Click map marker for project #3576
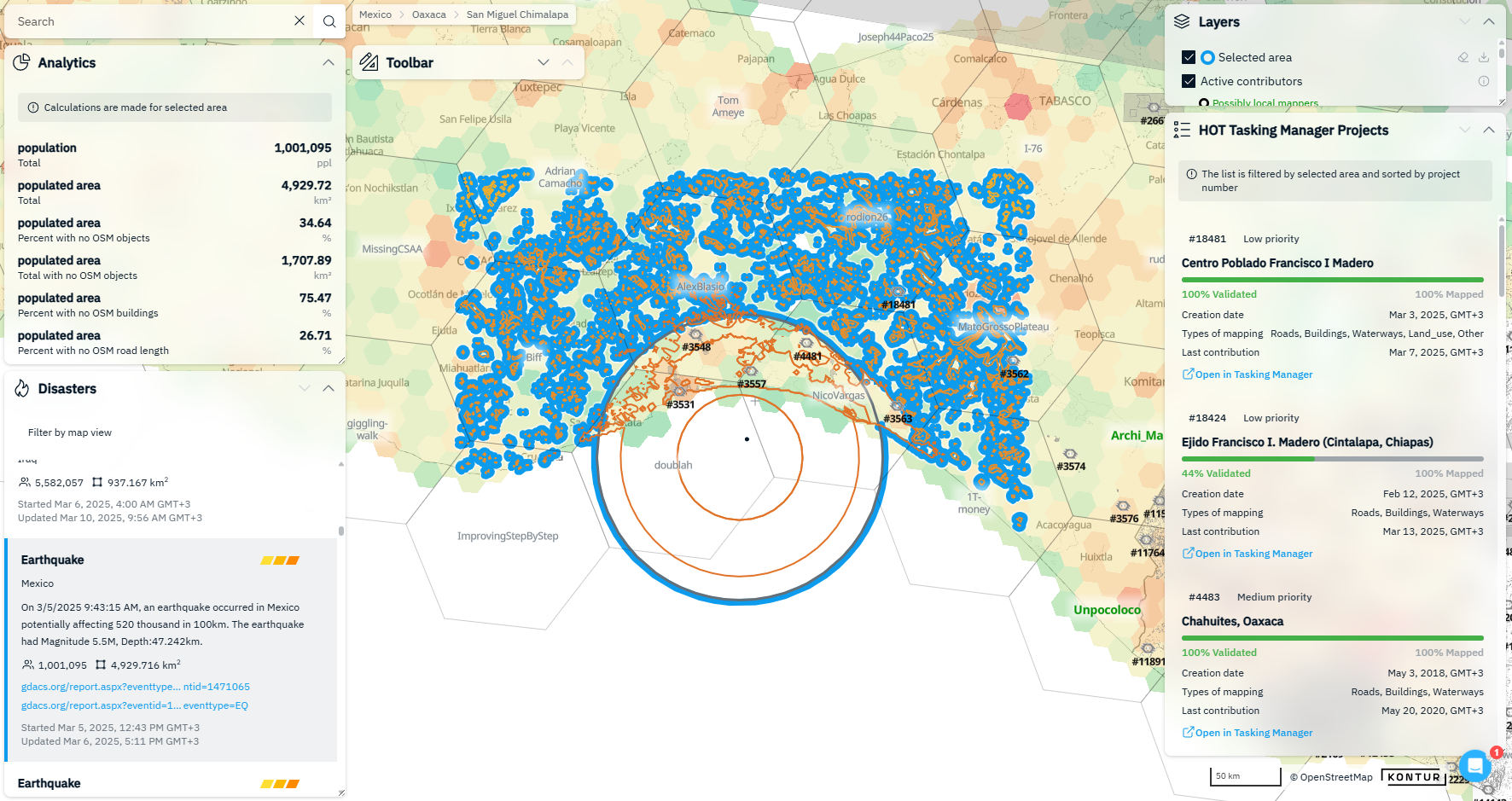This screenshot has width=1512, height=801. 1124,506
